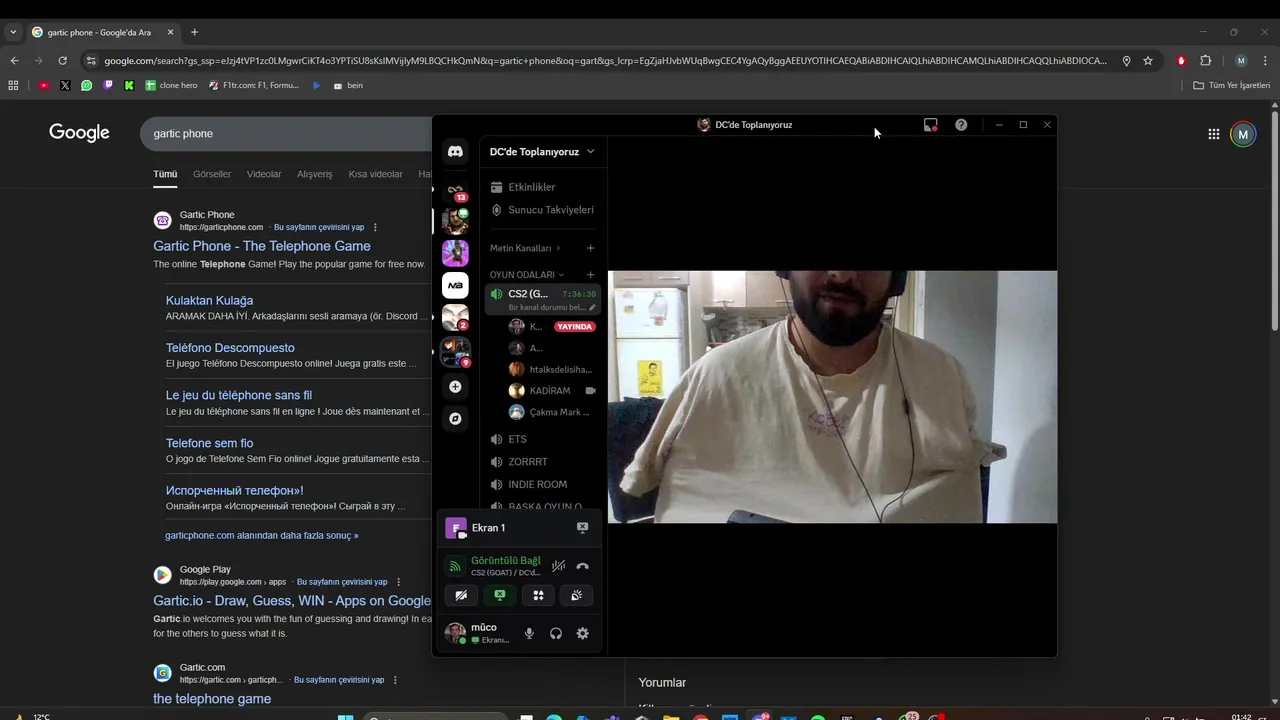Collapse Metin Kanalları category
Viewport: 1280px width, 720px height.
point(525,248)
